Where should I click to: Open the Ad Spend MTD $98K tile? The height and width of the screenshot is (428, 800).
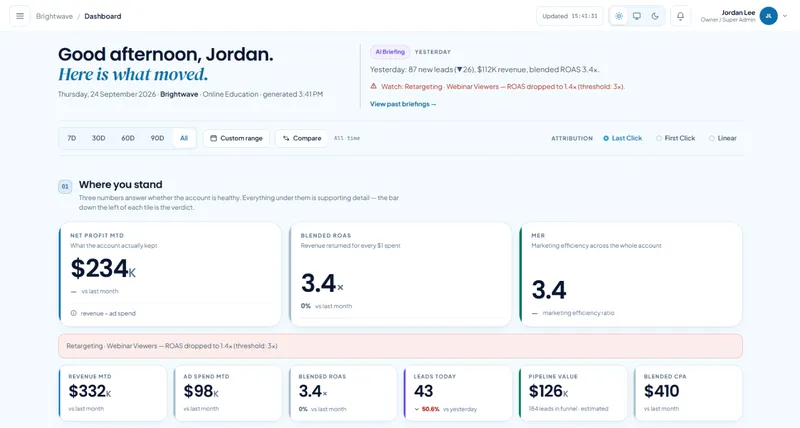pos(228,393)
